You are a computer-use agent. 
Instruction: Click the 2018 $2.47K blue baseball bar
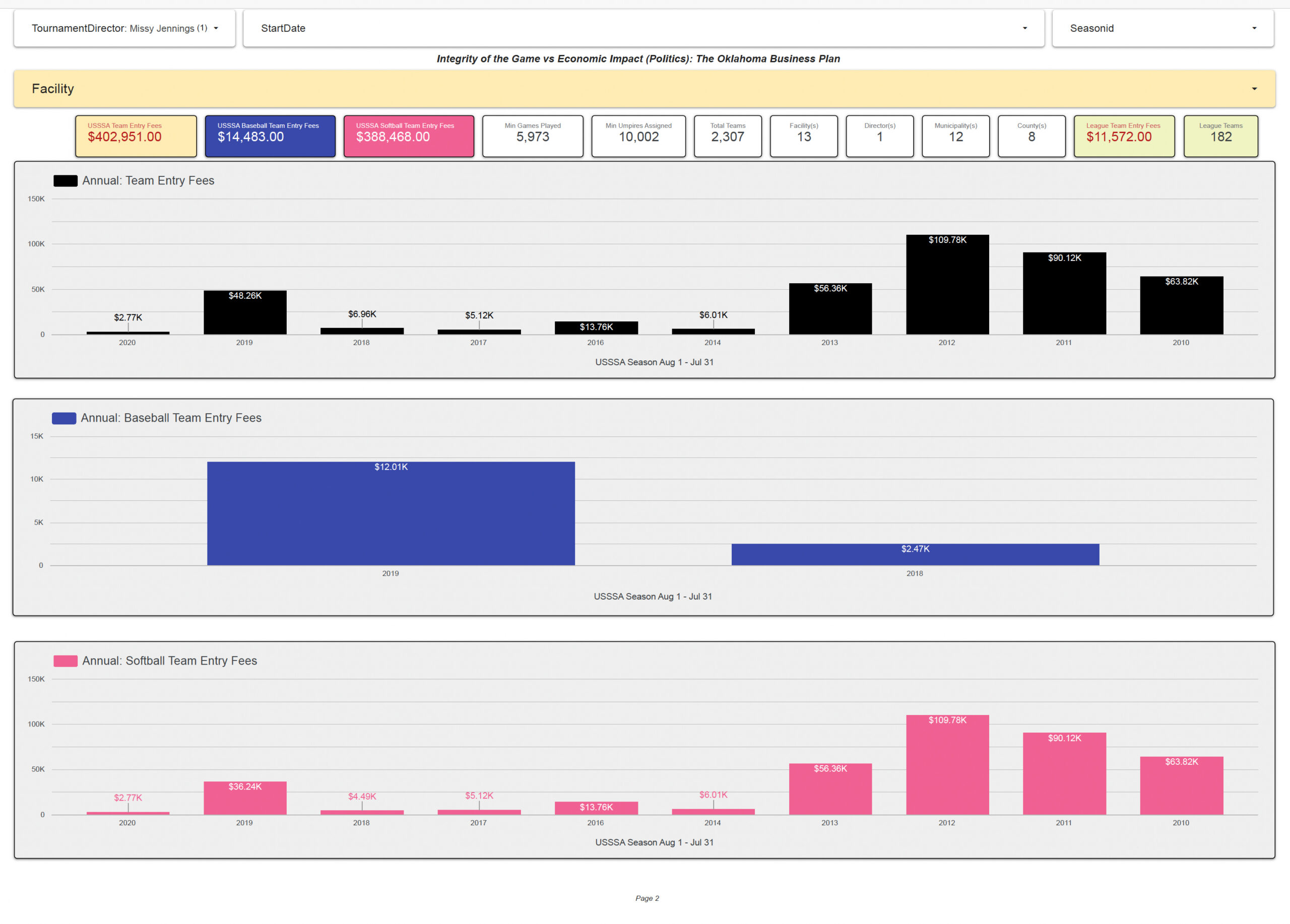(915, 554)
